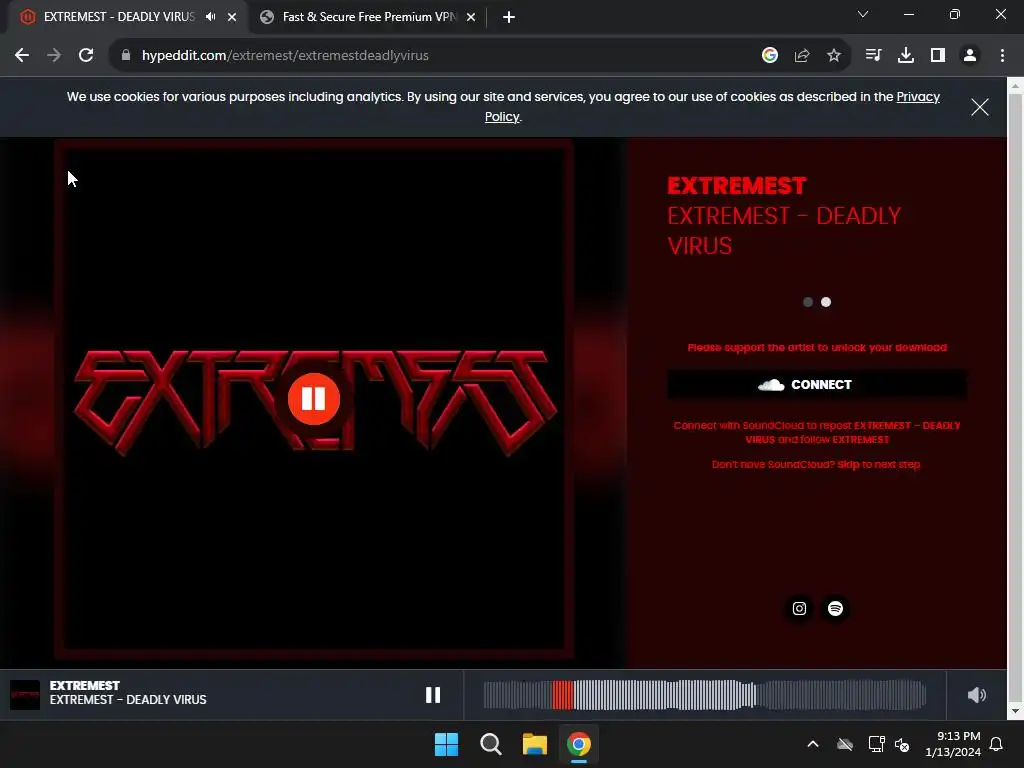Open the Chrome downloads icon

click(906, 56)
